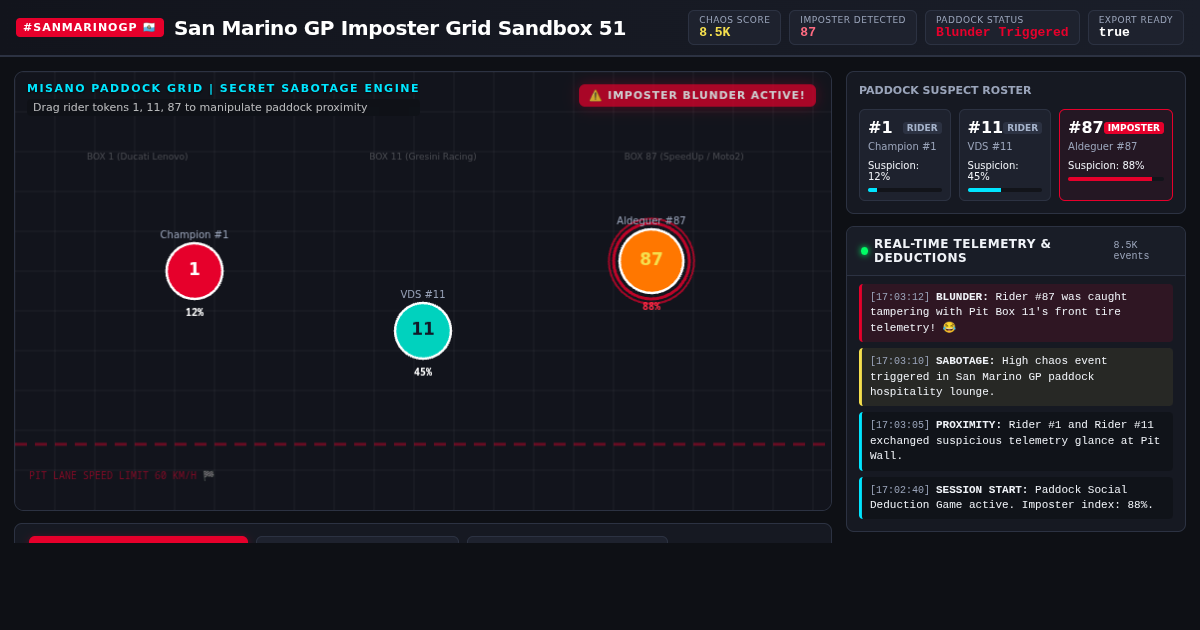Click the REAL-TIME TELEMETRY & DEDUCTIONS heading
The image size is (1200, 630).
(962, 251)
